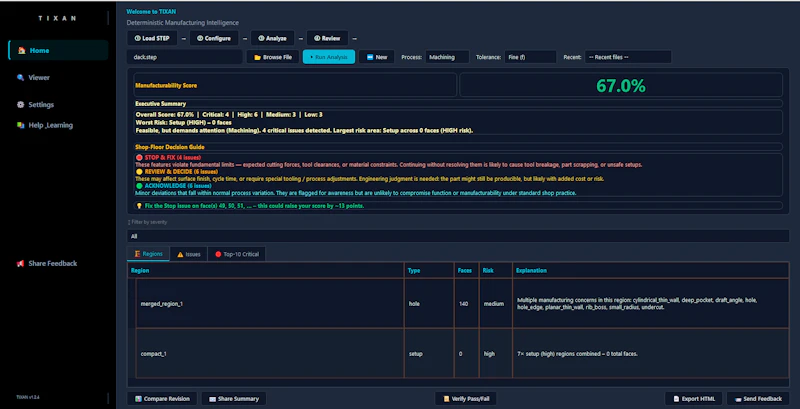
Task: Sort by the Type column header
Action: [429, 270]
